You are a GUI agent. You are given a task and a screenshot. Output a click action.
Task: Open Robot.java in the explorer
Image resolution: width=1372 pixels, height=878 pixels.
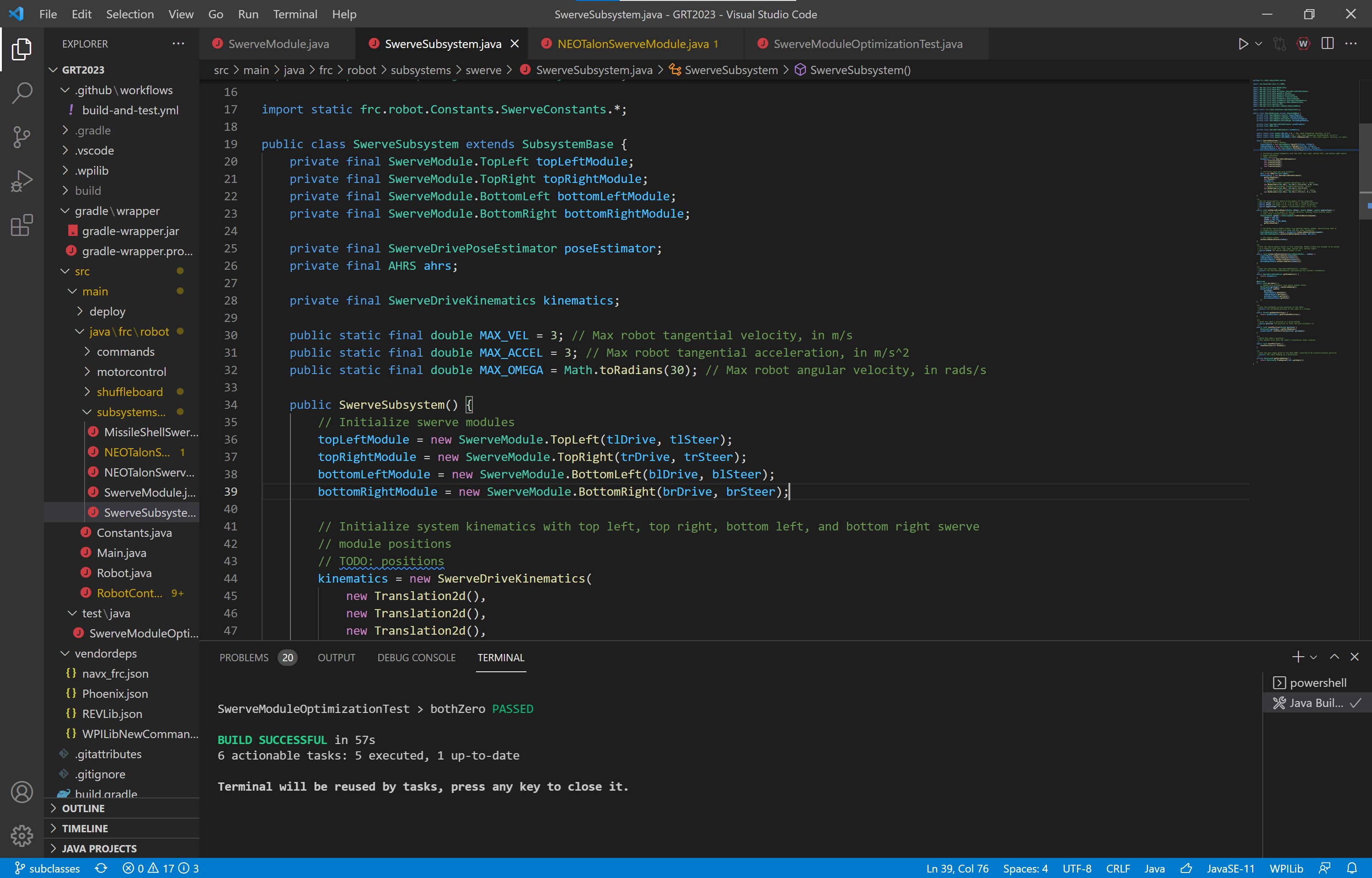click(122, 573)
